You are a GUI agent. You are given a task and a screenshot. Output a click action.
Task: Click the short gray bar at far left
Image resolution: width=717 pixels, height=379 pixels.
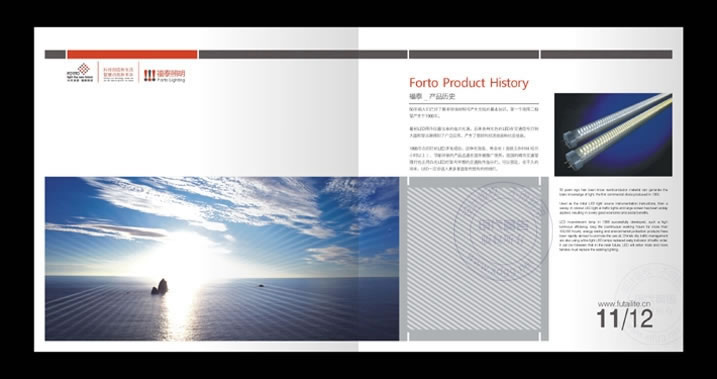coord(55,54)
